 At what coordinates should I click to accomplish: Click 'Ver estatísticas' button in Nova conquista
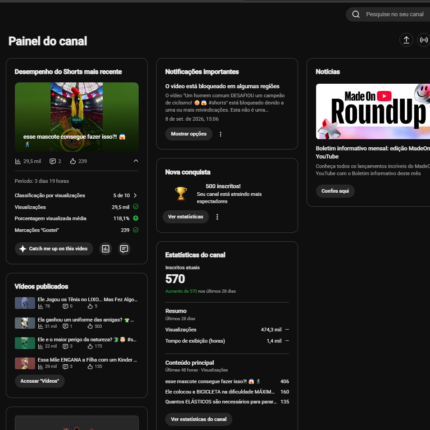pos(186,217)
